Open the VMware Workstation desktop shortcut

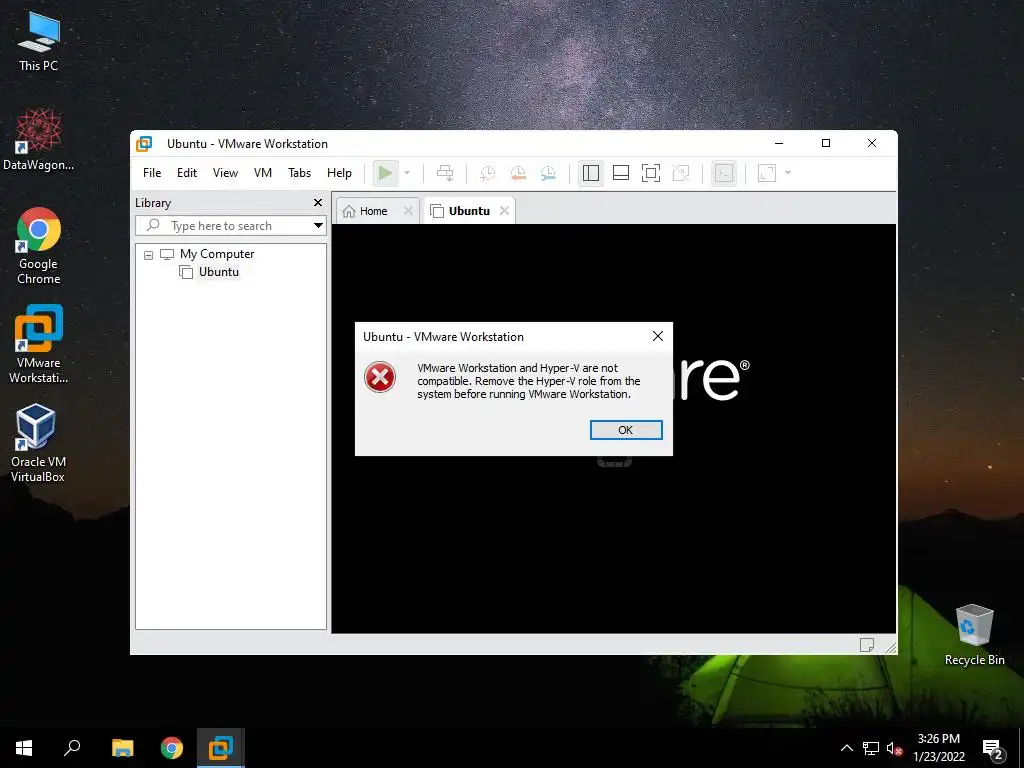tap(39, 344)
